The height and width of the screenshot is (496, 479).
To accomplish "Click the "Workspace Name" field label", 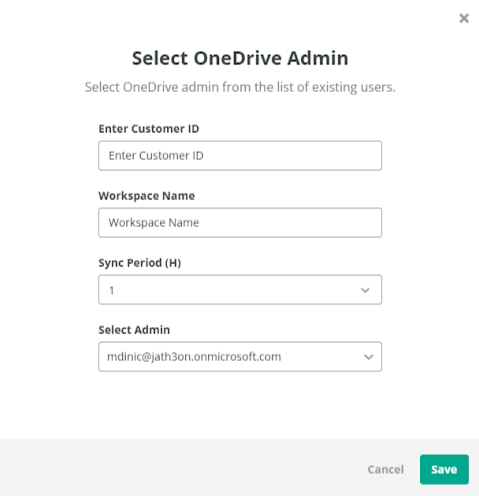I will point(147,196).
